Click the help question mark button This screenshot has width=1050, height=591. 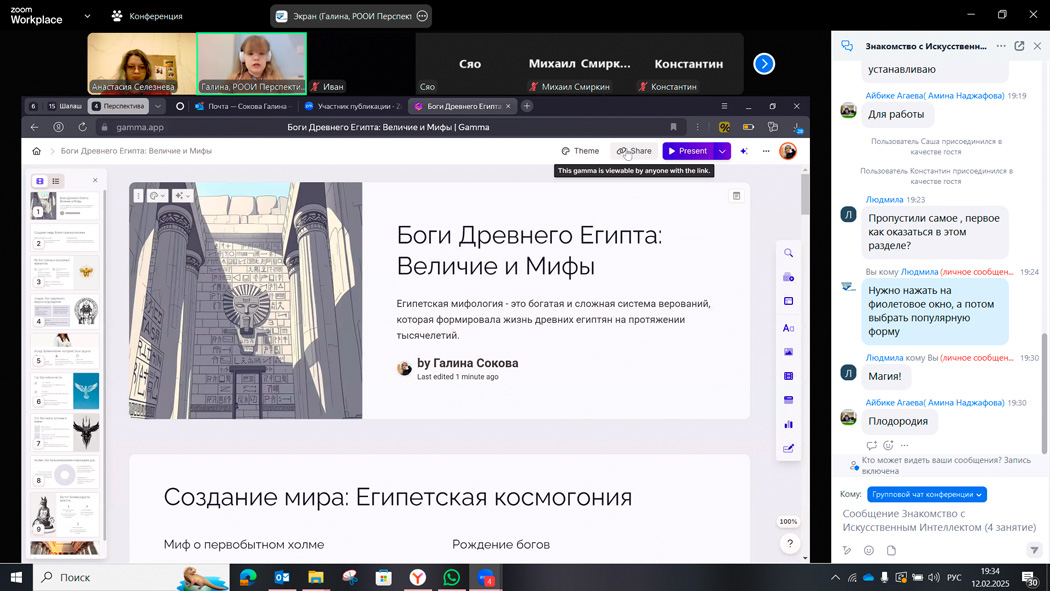pos(790,543)
